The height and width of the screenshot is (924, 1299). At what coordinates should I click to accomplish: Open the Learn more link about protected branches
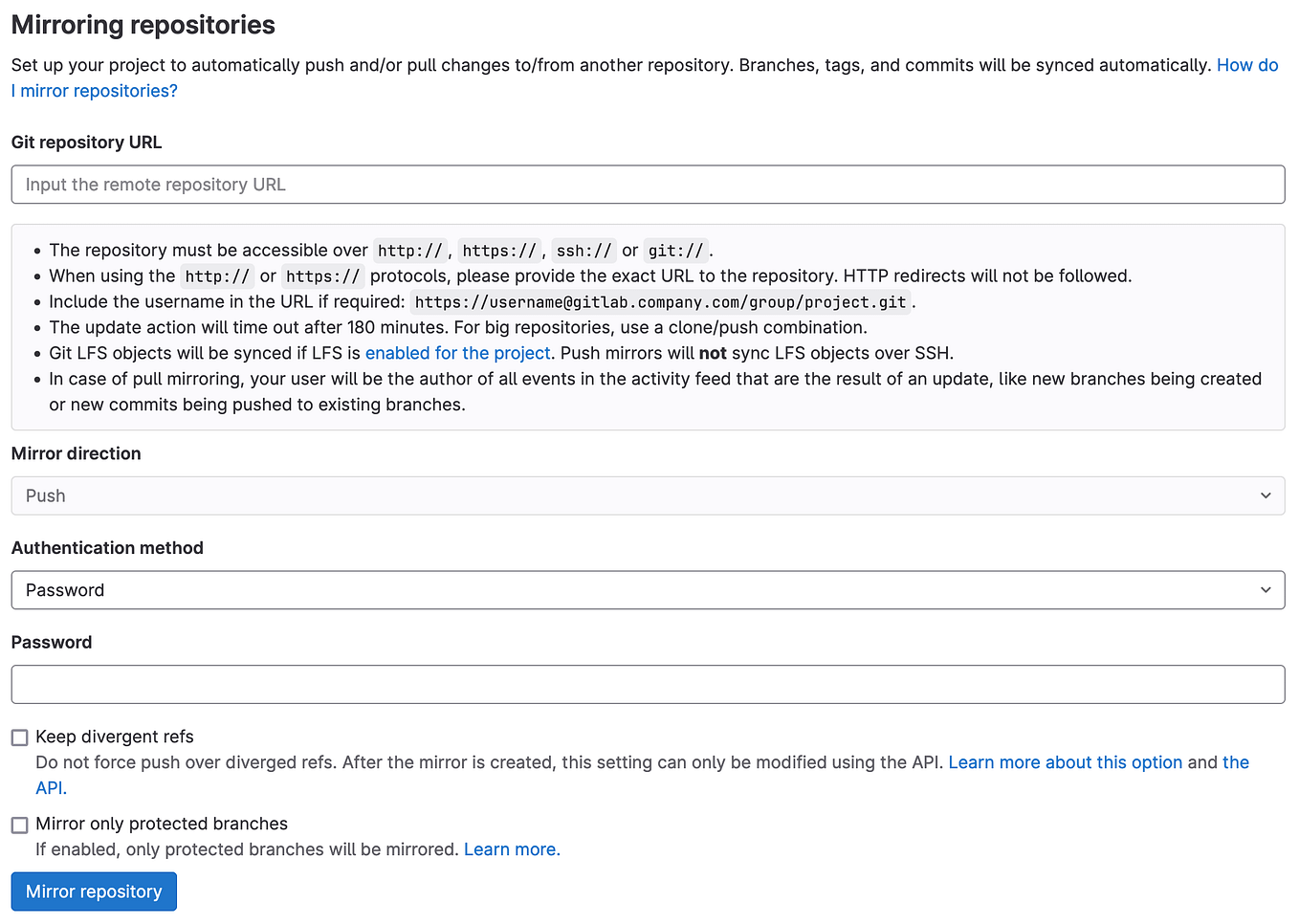[x=511, y=849]
